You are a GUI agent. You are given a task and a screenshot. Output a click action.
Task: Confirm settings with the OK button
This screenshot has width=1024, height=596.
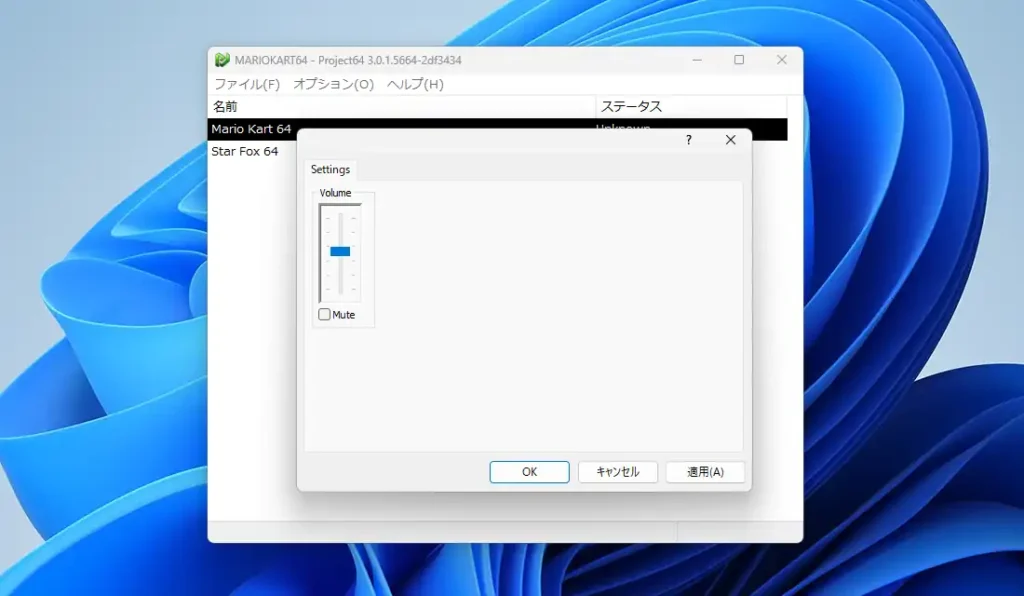(529, 471)
